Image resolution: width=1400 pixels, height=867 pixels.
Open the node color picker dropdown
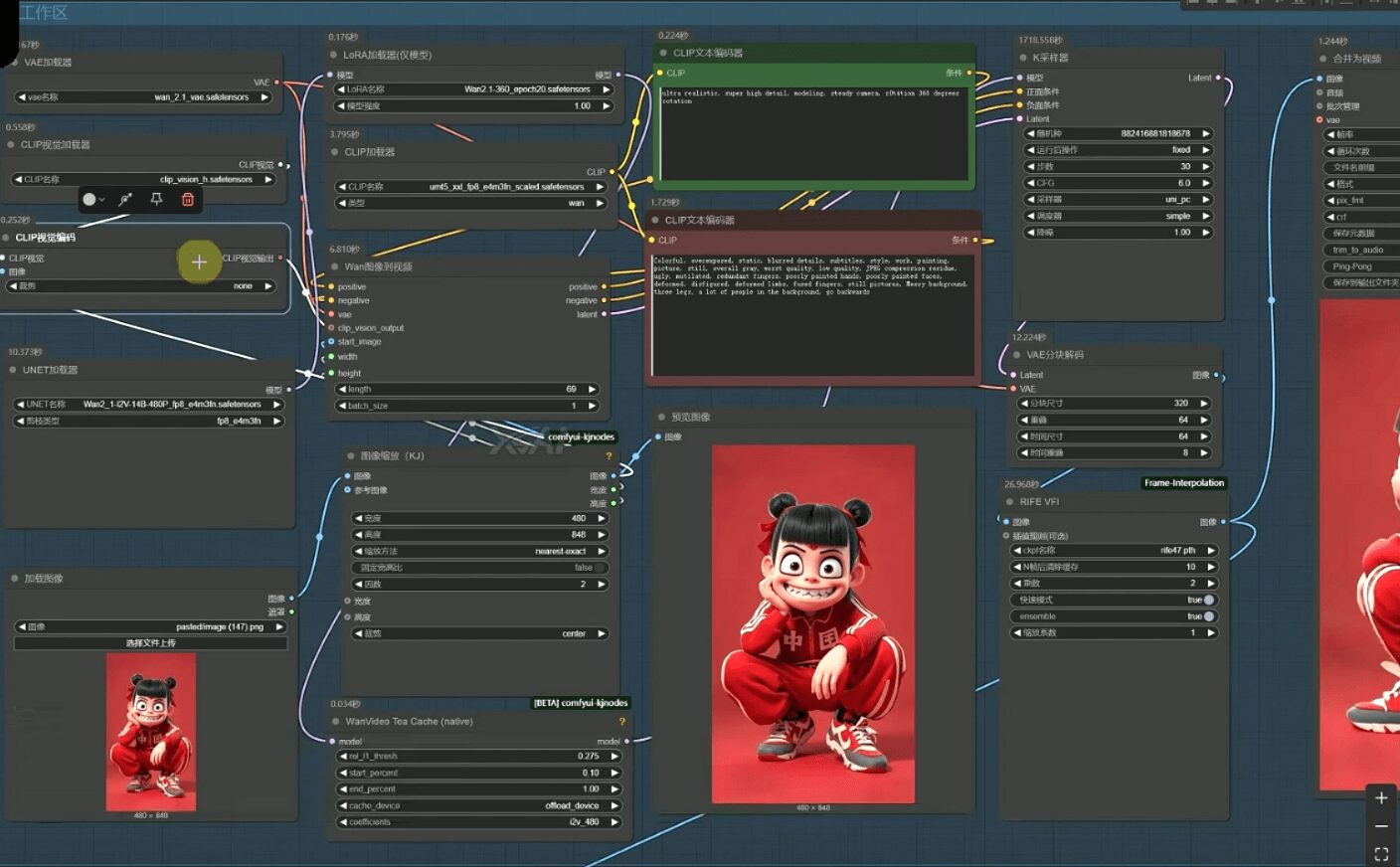[93, 200]
